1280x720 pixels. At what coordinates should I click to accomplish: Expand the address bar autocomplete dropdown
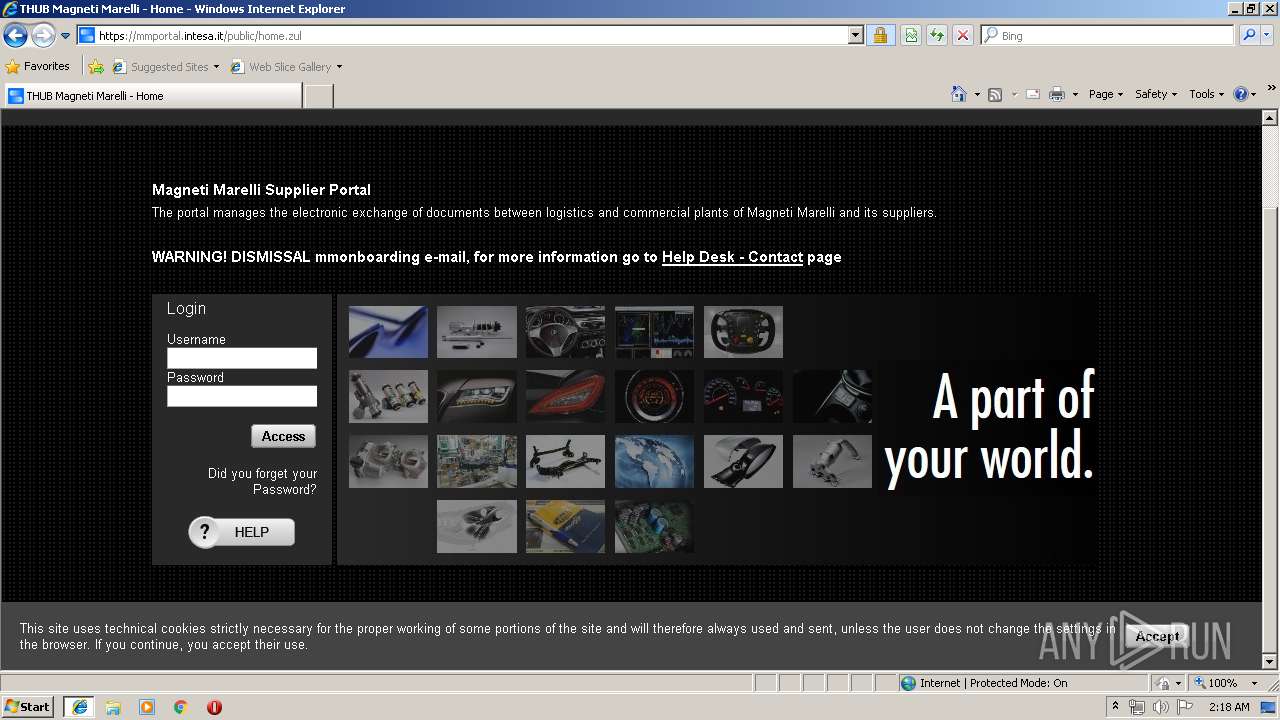855,35
